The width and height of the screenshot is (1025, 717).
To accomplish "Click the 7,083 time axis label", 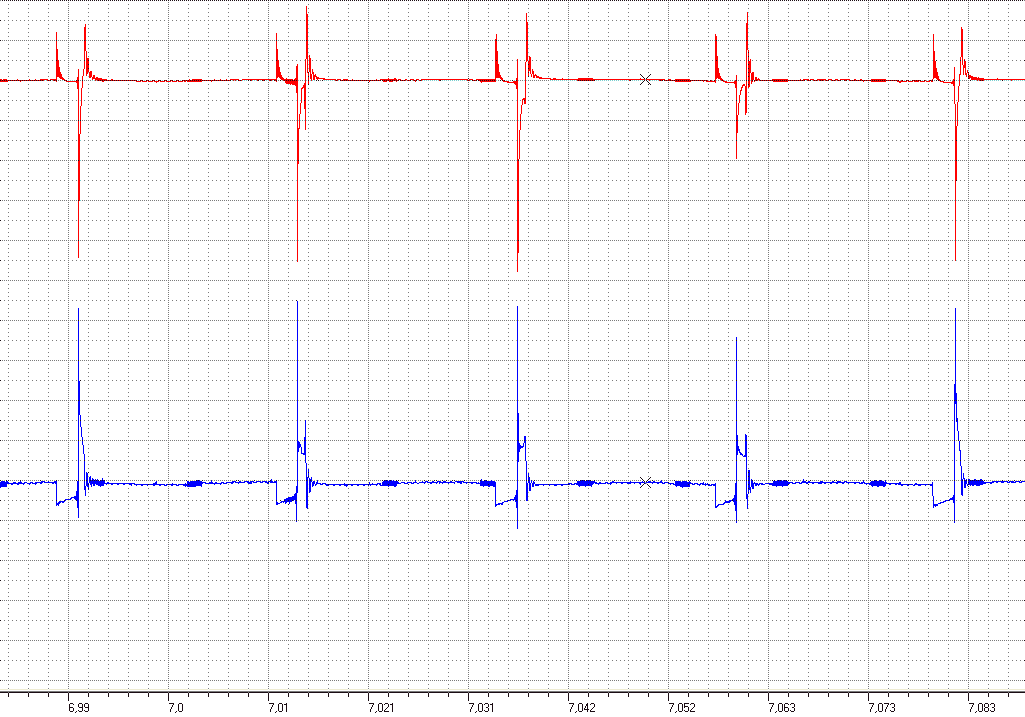I will (981, 708).
